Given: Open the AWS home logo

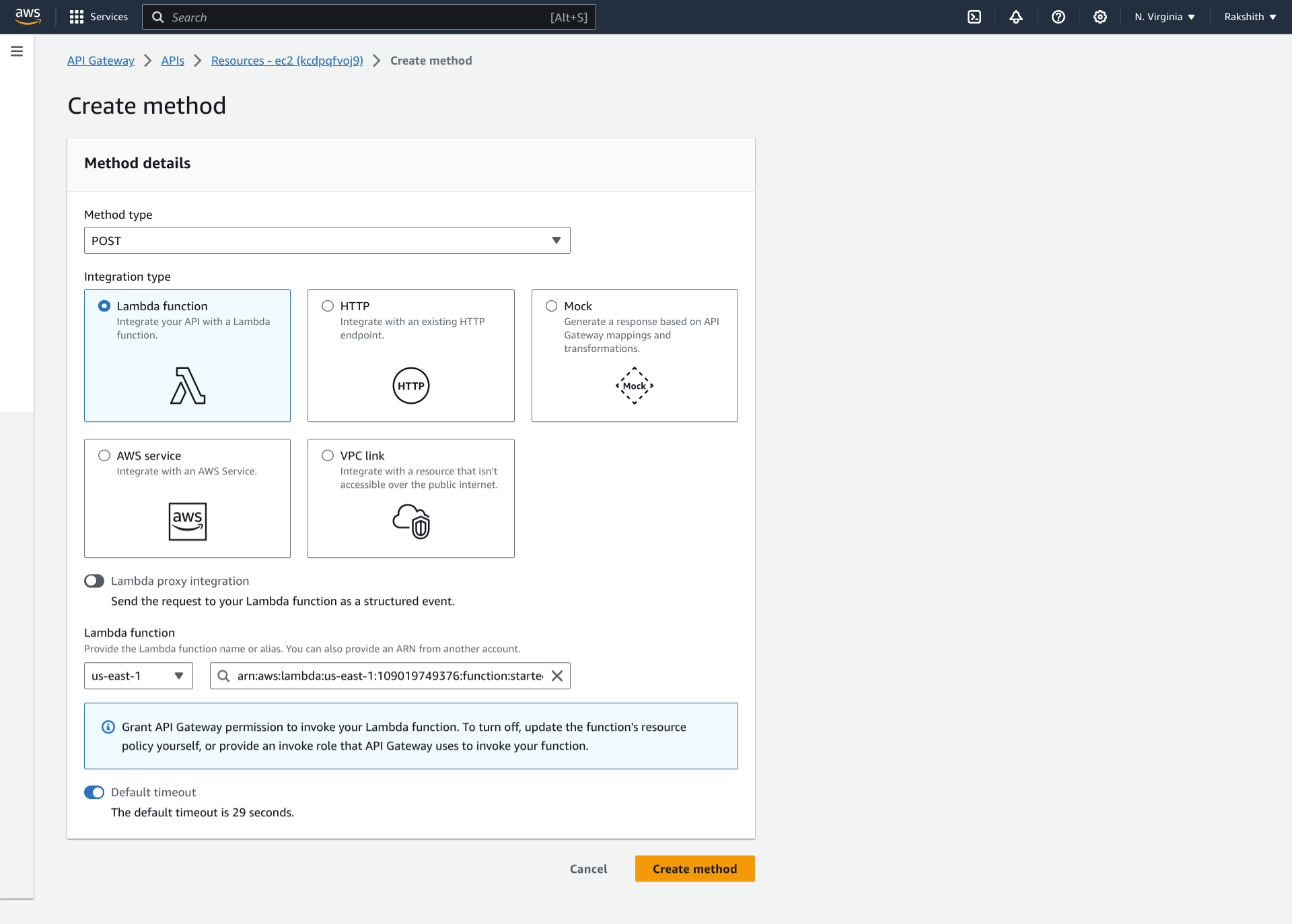Looking at the screenshot, I should (x=28, y=16).
